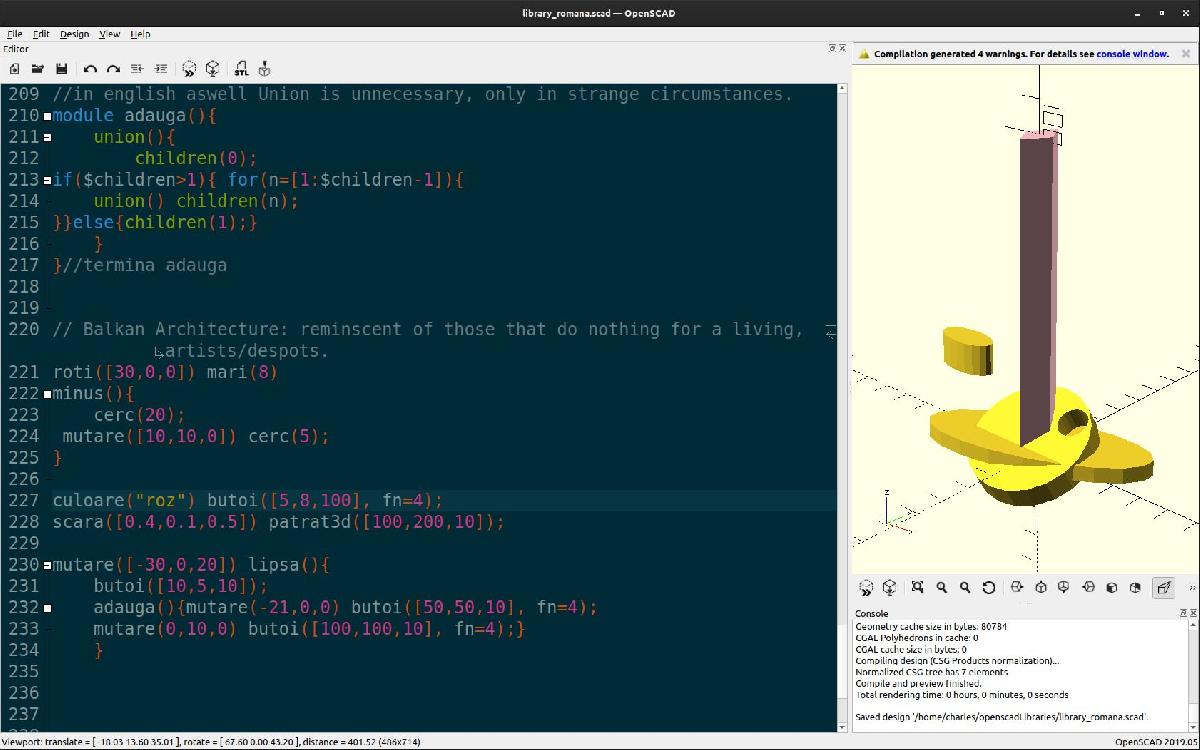1200x750 pixels.
Task: Save the library_romana.scad file
Action: point(62,68)
